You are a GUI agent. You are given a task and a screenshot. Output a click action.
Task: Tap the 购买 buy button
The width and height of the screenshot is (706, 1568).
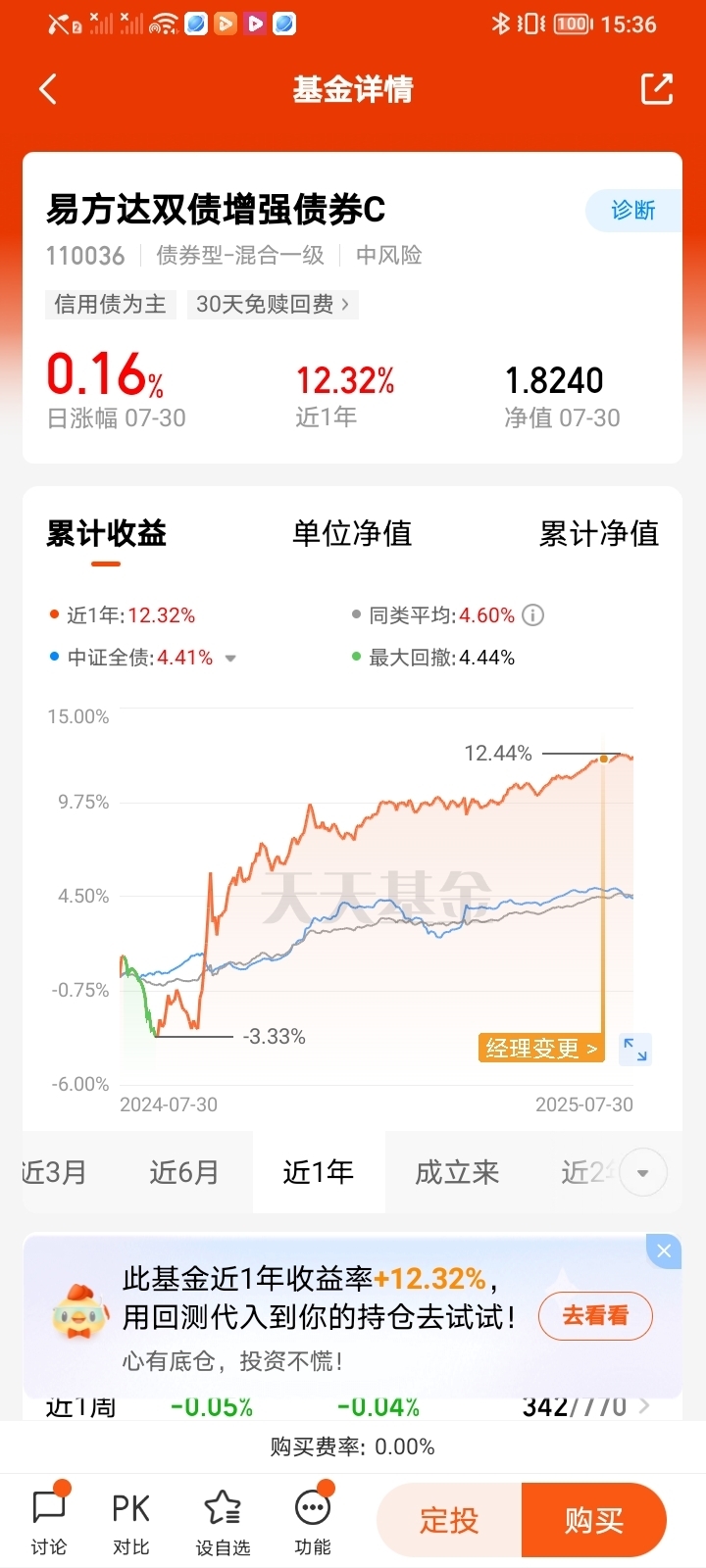click(594, 1520)
